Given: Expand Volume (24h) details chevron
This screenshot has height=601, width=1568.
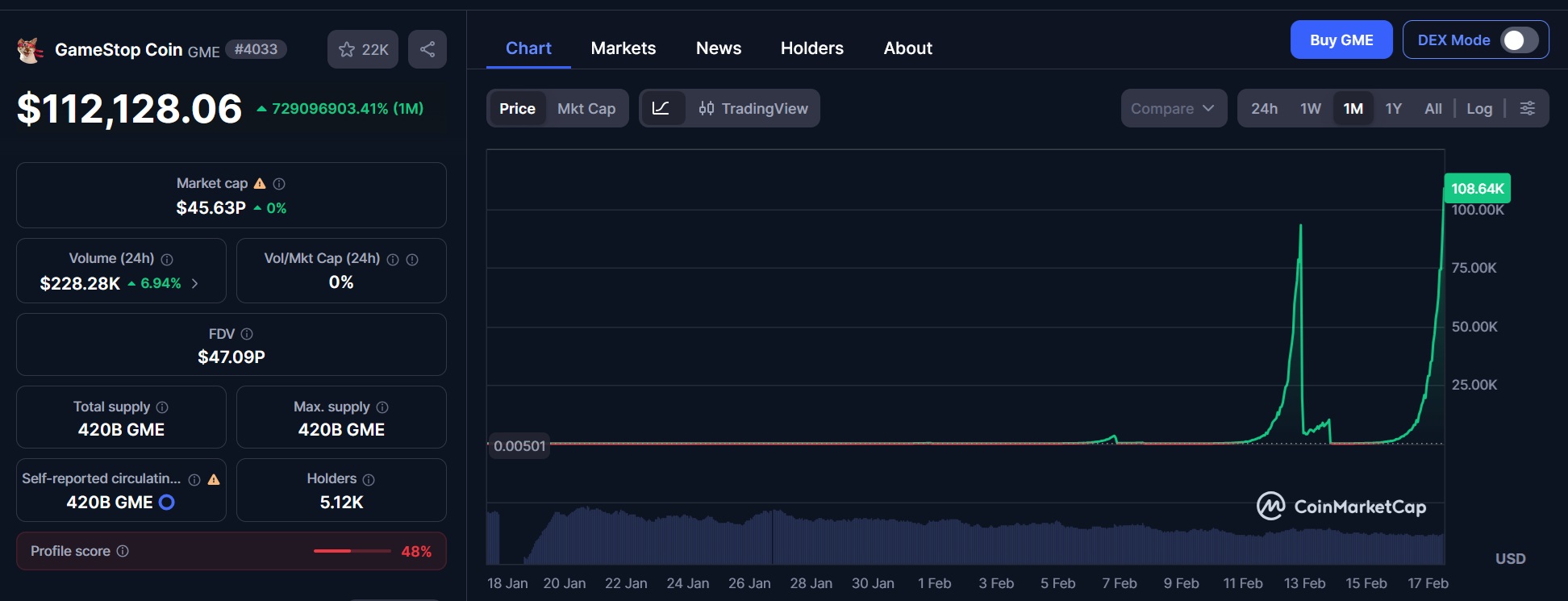Looking at the screenshot, I should tap(194, 283).
